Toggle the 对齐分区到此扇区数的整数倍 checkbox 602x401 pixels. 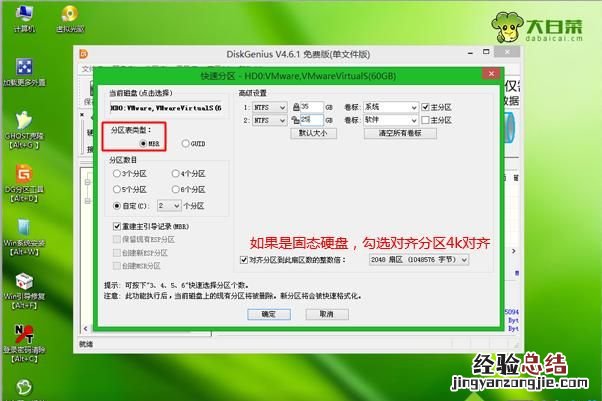coord(293,260)
